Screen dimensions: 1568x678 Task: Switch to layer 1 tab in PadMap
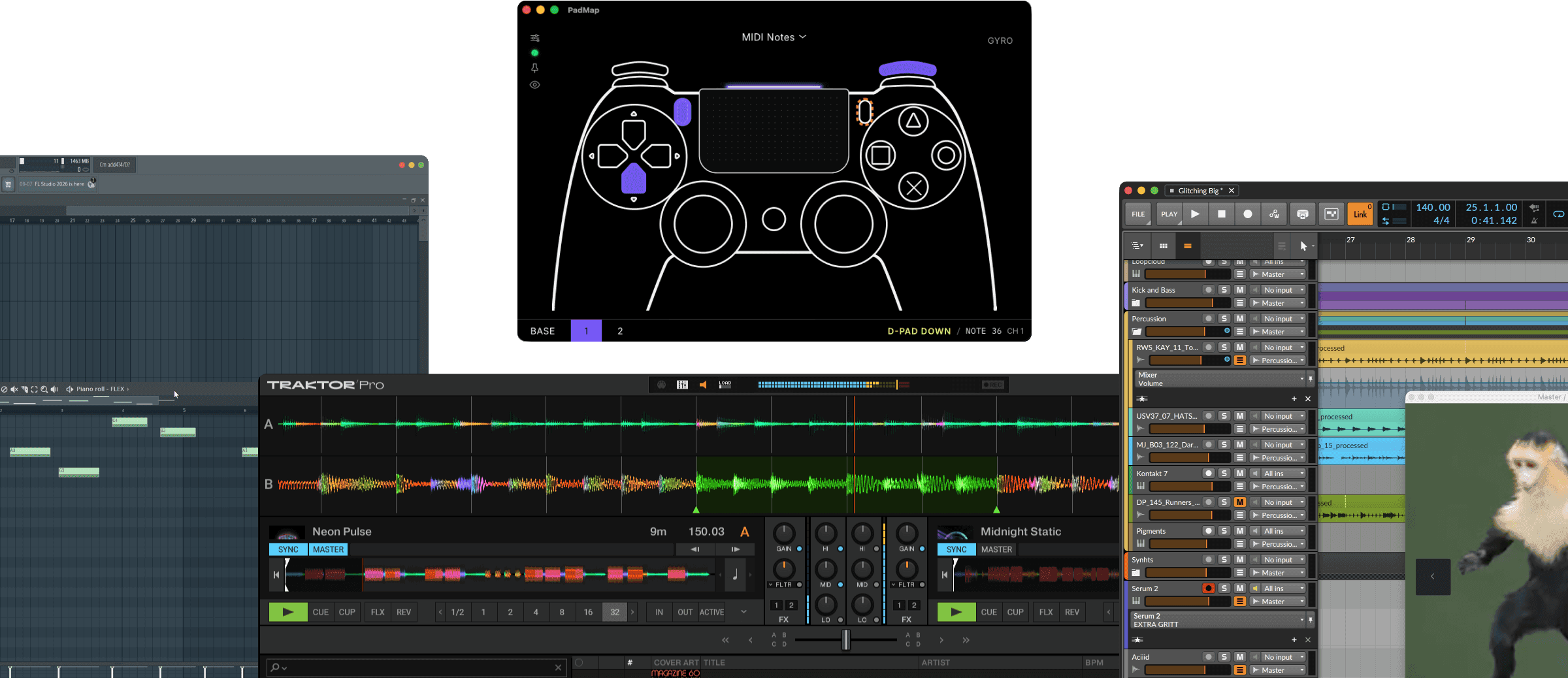(x=586, y=331)
